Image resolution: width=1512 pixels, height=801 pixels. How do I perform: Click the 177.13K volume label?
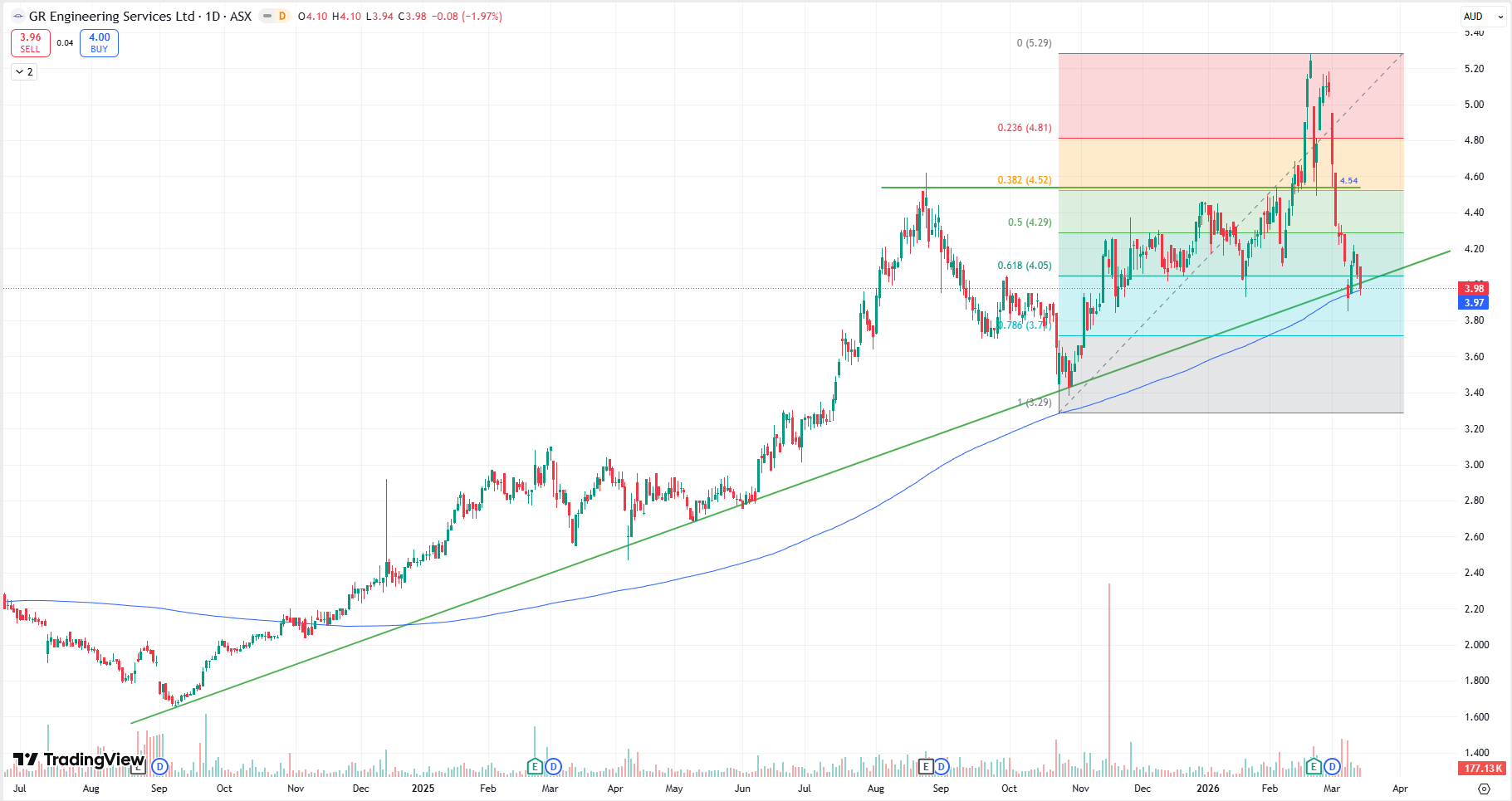1481,769
